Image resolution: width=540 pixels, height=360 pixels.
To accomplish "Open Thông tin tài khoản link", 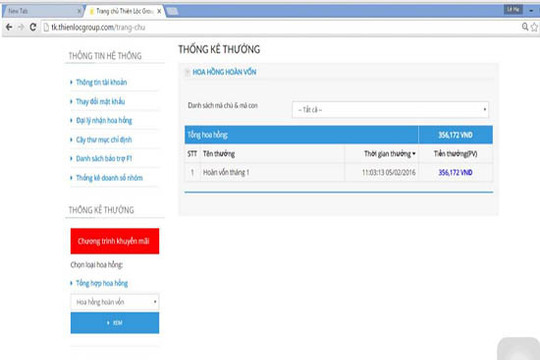I will 101,82.
